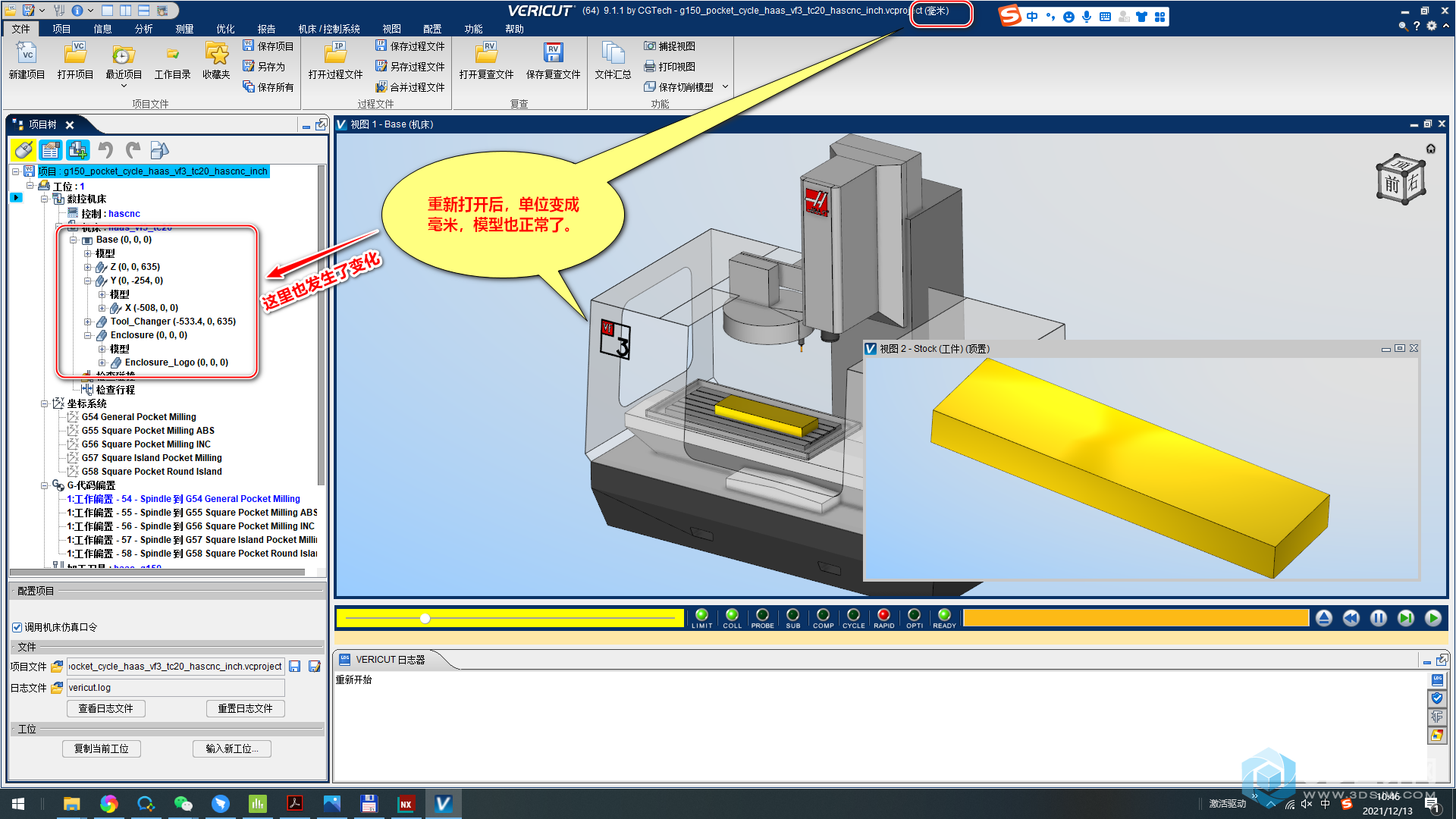Click the view orientation cube
1456x819 pixels.
[x=1401, y=179]
